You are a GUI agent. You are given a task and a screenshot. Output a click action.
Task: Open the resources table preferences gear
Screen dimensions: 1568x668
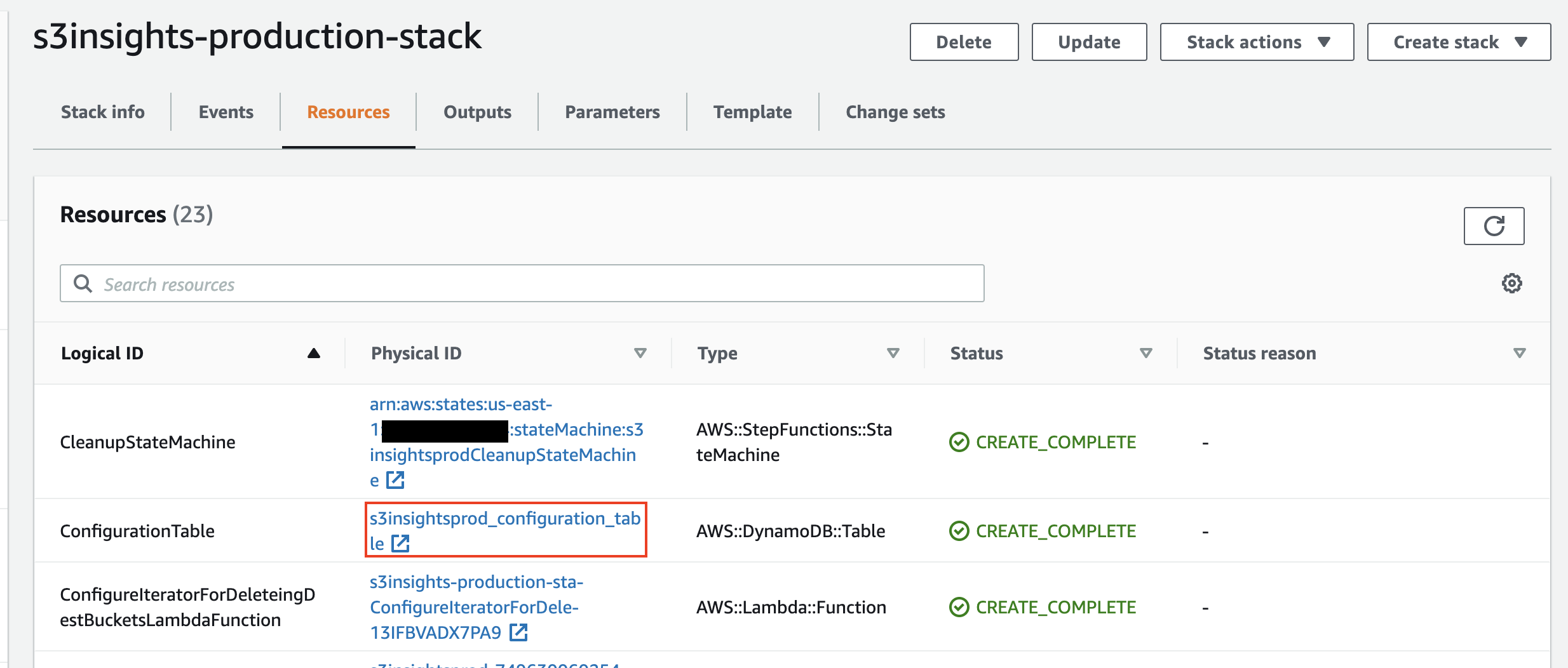[1511, 283]
